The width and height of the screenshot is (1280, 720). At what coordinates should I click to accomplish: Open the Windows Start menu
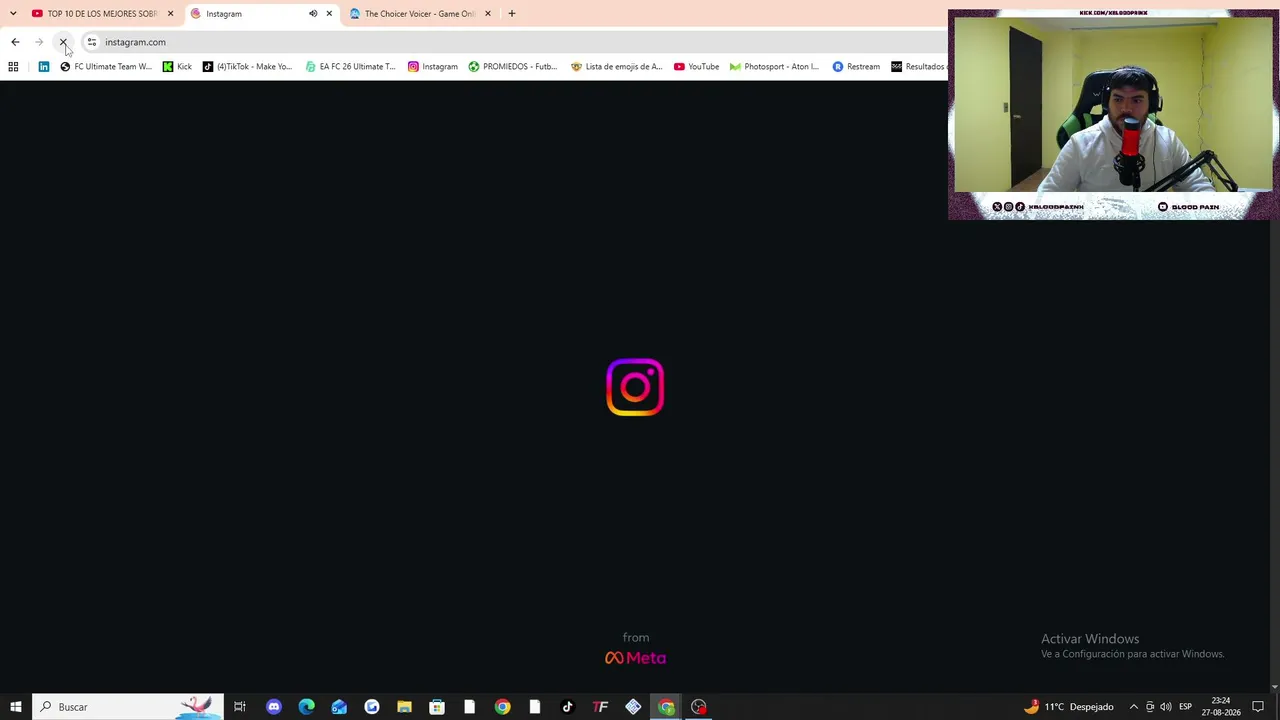(x=16, y=707)
